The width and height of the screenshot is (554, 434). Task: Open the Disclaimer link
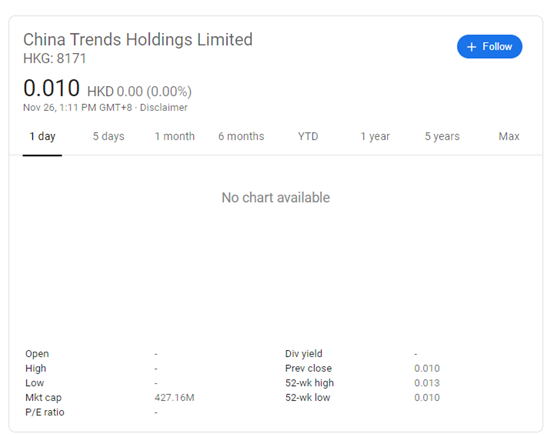[164, 107]
